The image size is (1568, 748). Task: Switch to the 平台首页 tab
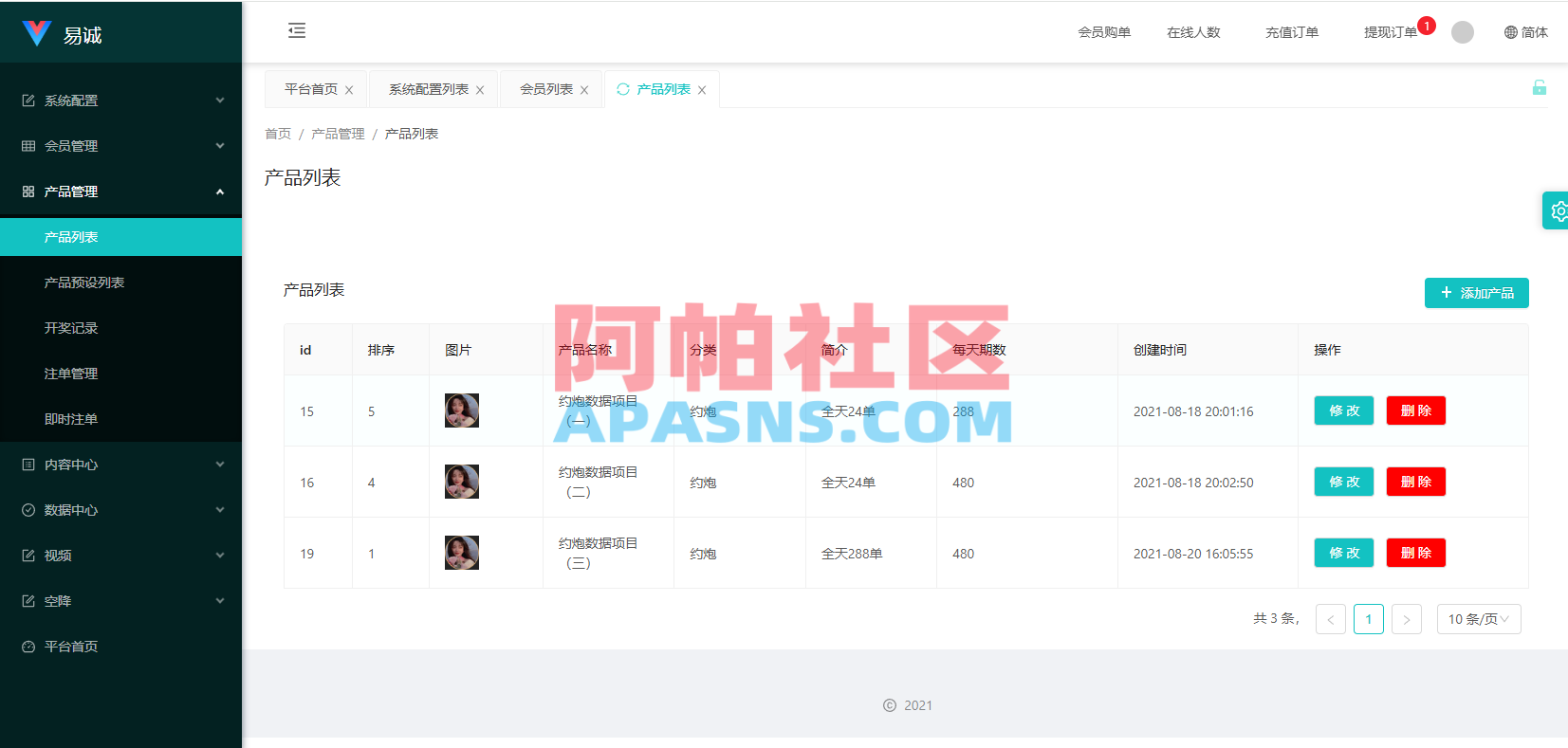[311, 89]
